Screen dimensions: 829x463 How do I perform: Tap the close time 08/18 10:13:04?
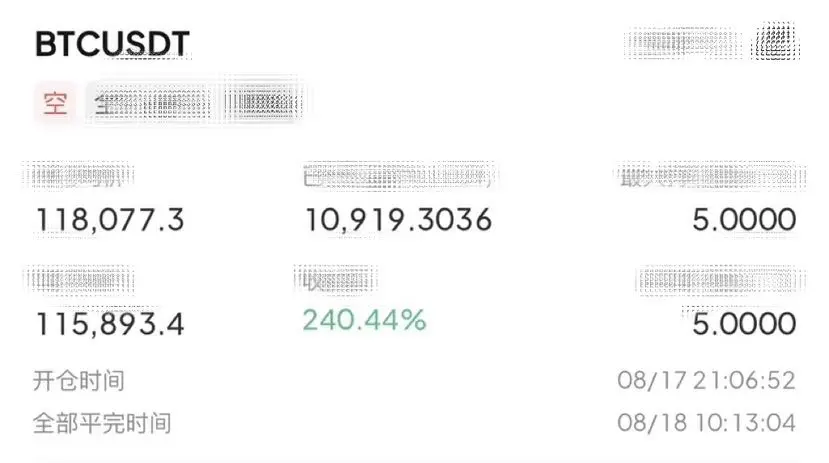pyautogui.click(x=706, y=423)
